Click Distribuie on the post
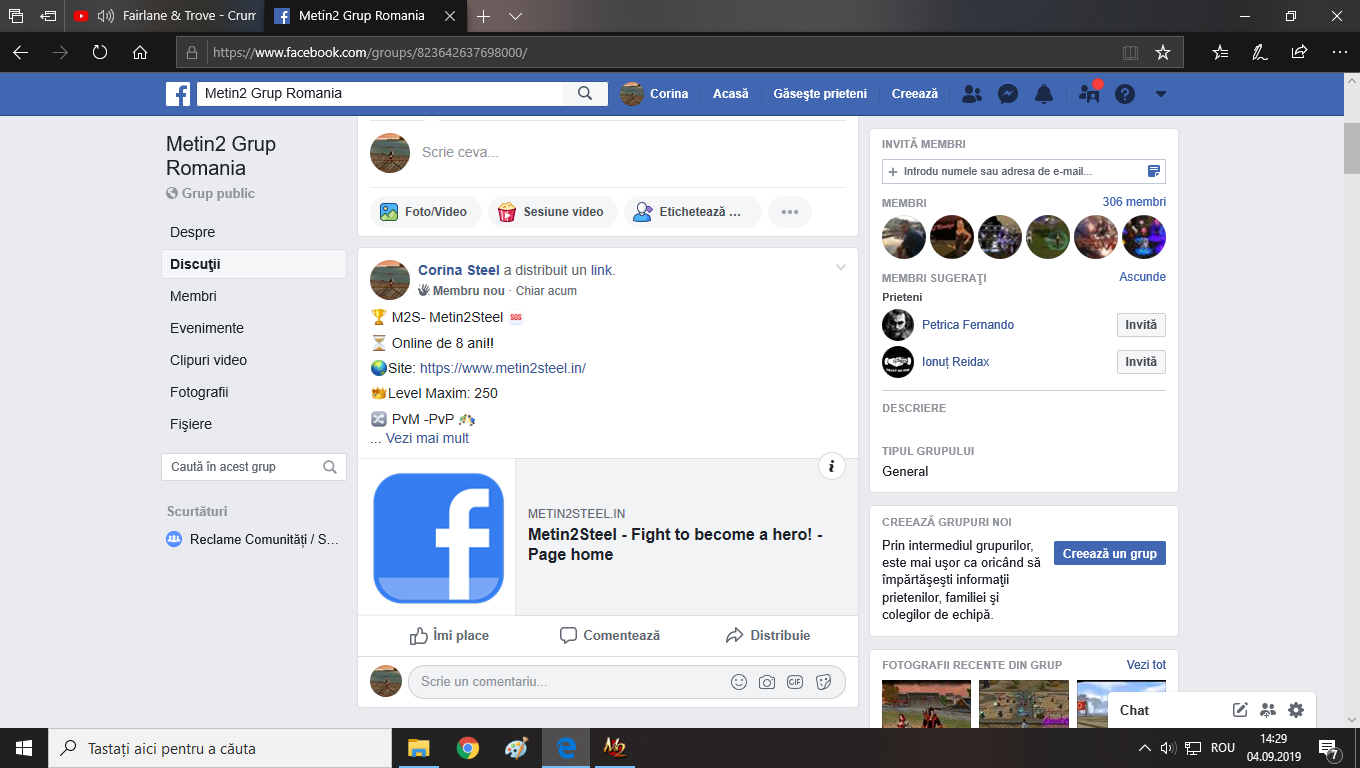 pos(768,635)
